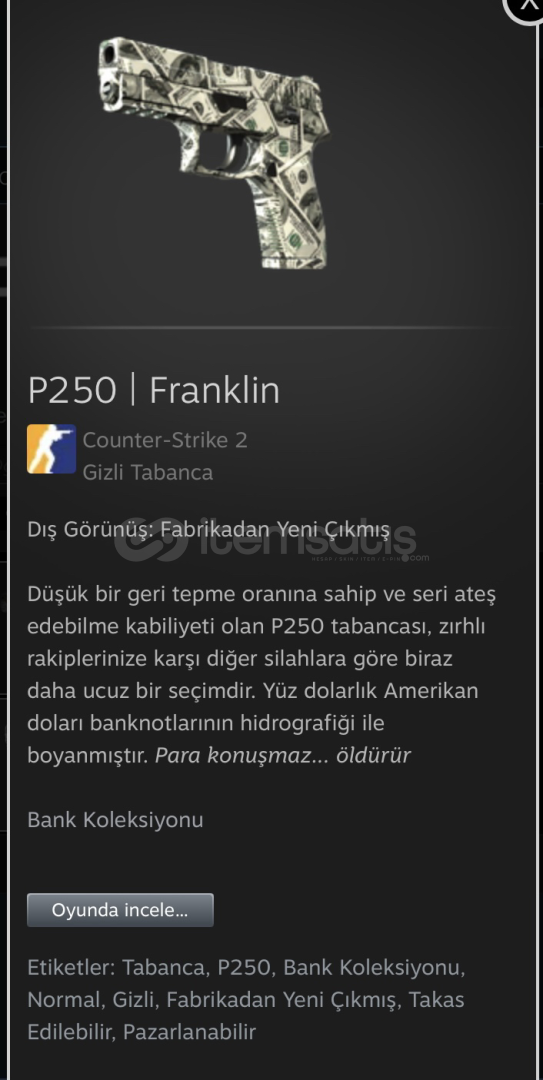Click the Takas Edilebilir tag
Image resolution: width=543 pixels, height=1080 pixels.
[245, 1015]
